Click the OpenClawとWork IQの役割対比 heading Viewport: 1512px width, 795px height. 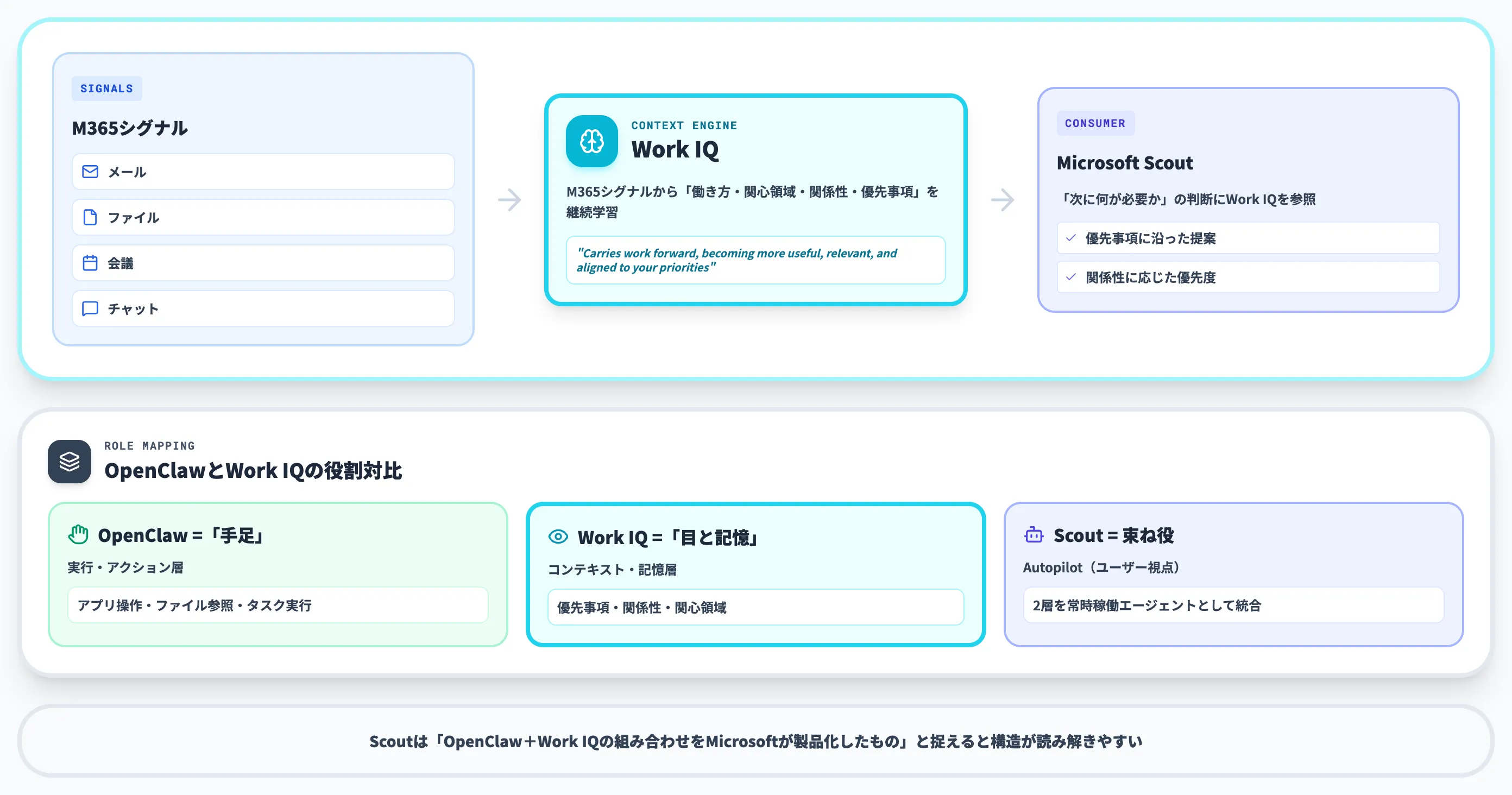tap(253, 470)
